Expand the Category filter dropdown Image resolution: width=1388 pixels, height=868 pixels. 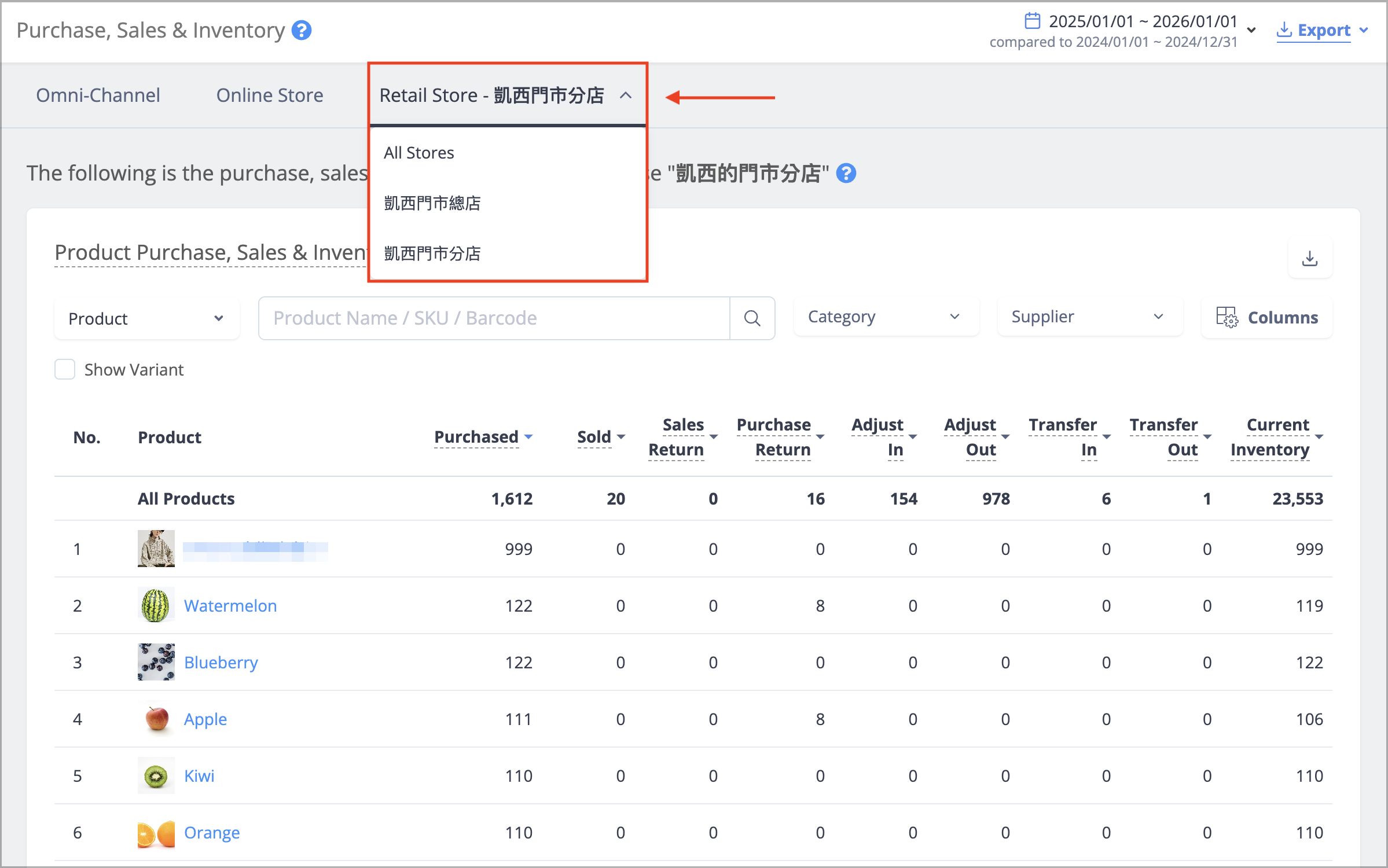[x=886, y=317]
